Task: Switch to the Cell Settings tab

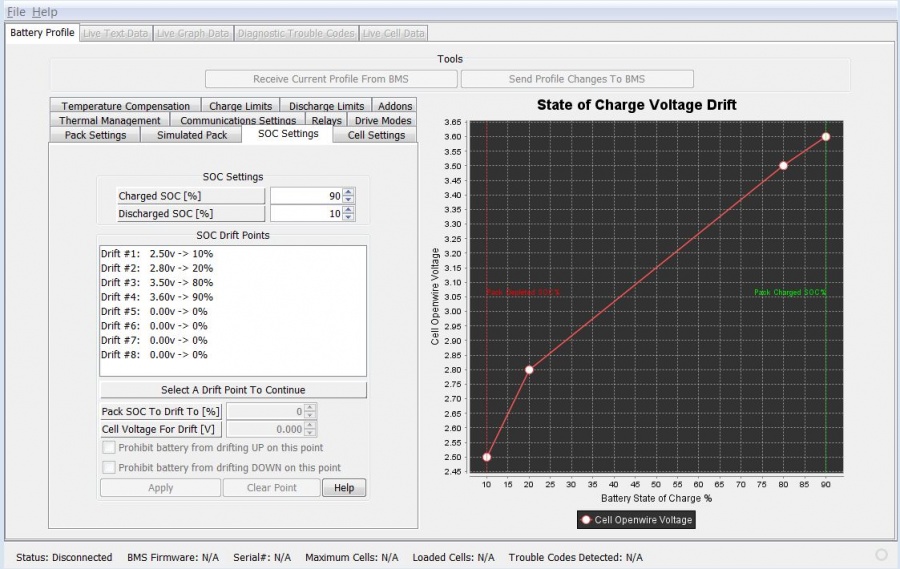Action: coord(376,135)
